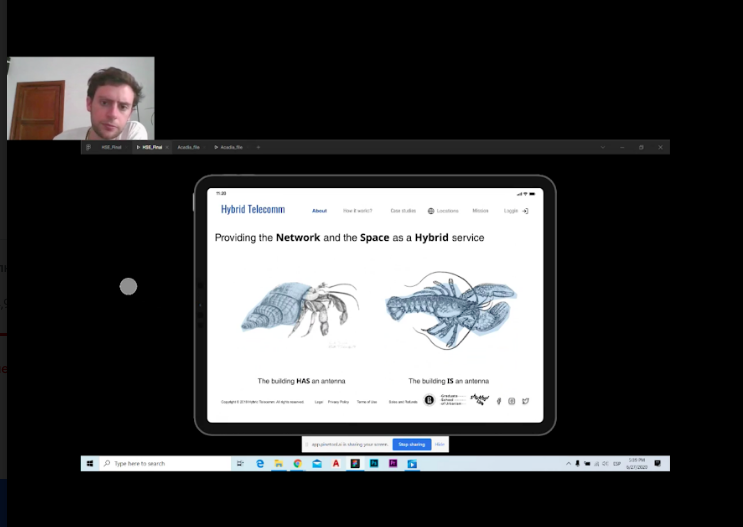The height and width of the screenshot is (527, 743).
Task: Click the round black B logo in footer
Action: click(429, 400)
